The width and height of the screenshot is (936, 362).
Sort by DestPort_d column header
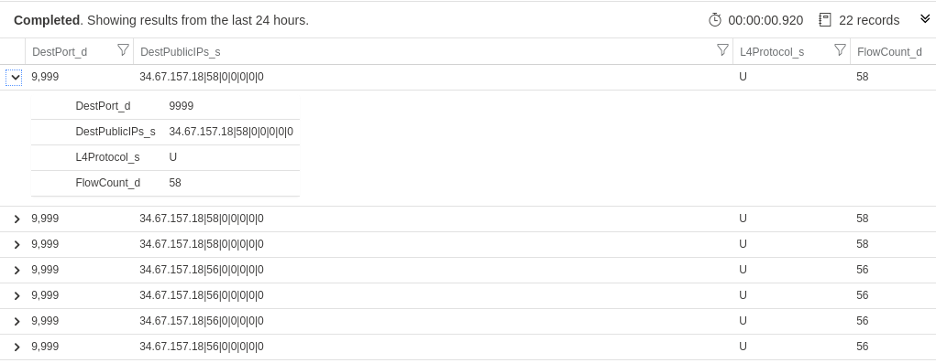59,52
